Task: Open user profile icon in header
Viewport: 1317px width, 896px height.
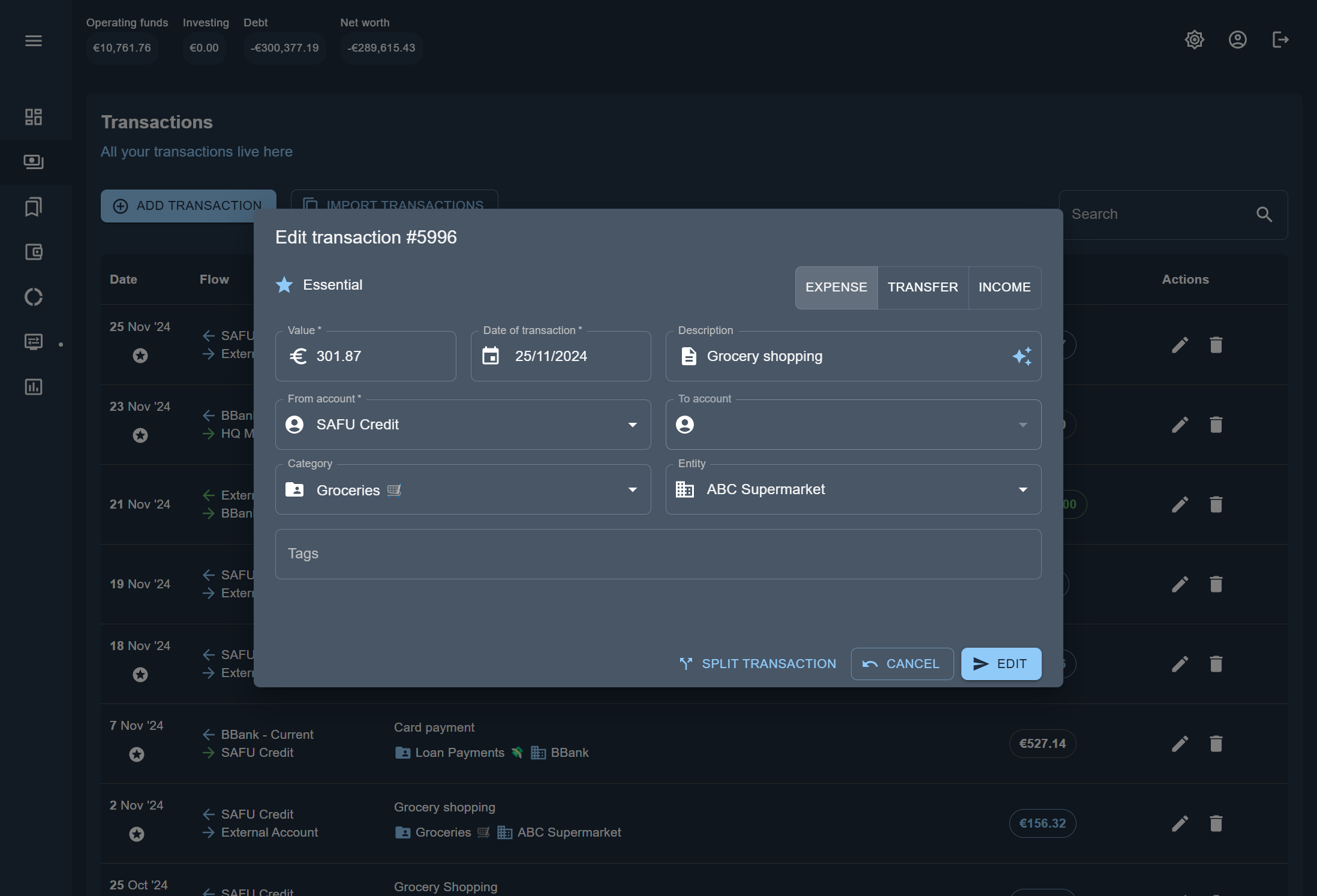Action: click(x=1237, y=40)
